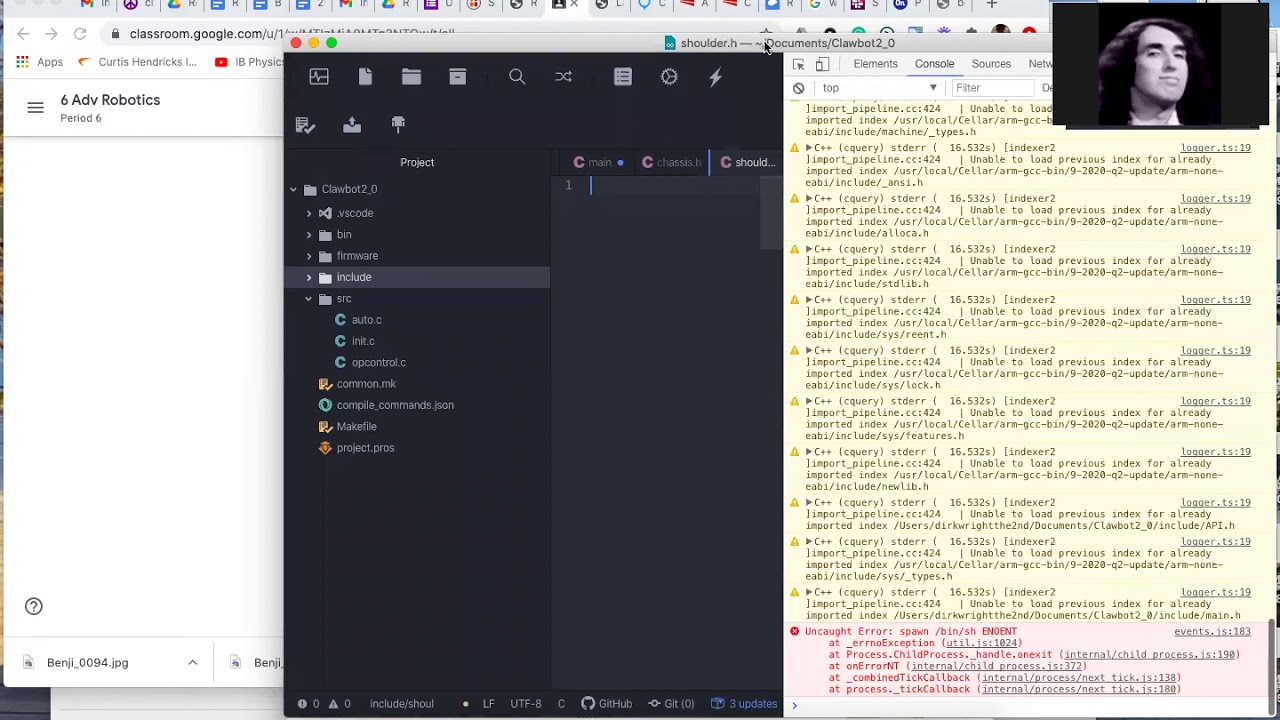Click the file encoding UTF-8 in the status bar
Viewport: 1280px width, 720px height.
526,704
